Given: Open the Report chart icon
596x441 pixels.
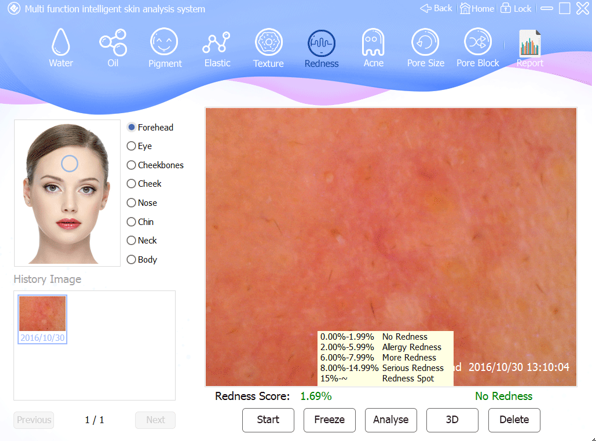Looking at the screenshot, I should coord(530,43).
